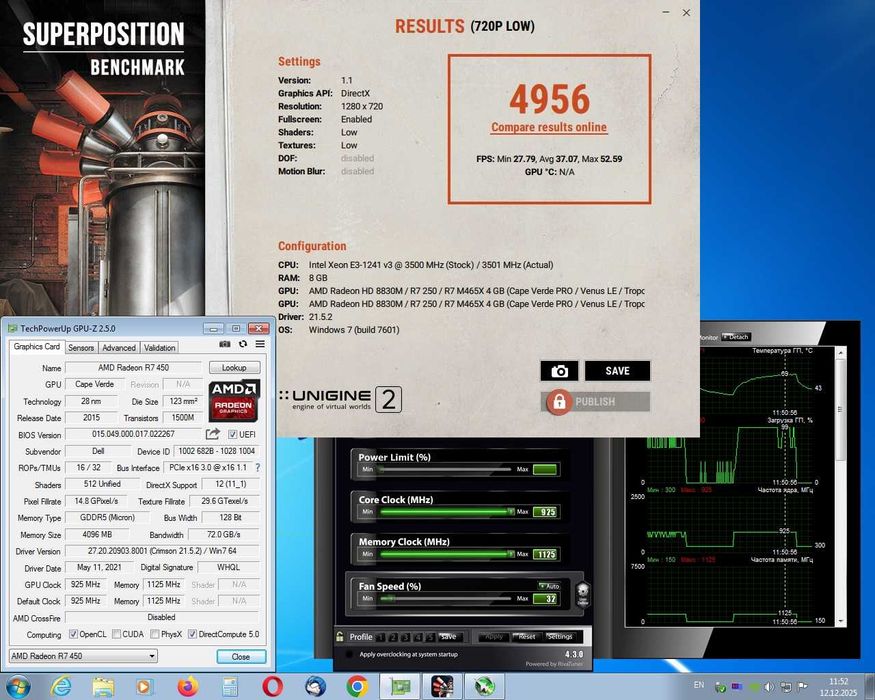Toggle the CUDA checkbox
Image resolution: width=875 pixels, height=700 pixels.
coord(117,634)
